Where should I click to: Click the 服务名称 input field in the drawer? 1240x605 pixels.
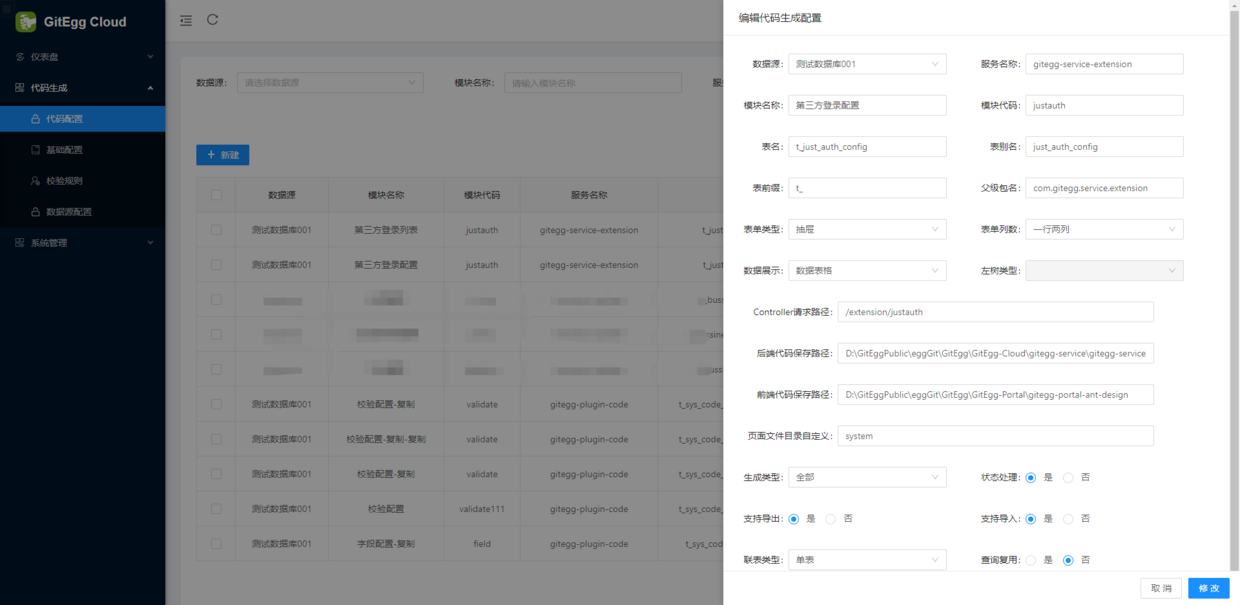[1104, 64]
